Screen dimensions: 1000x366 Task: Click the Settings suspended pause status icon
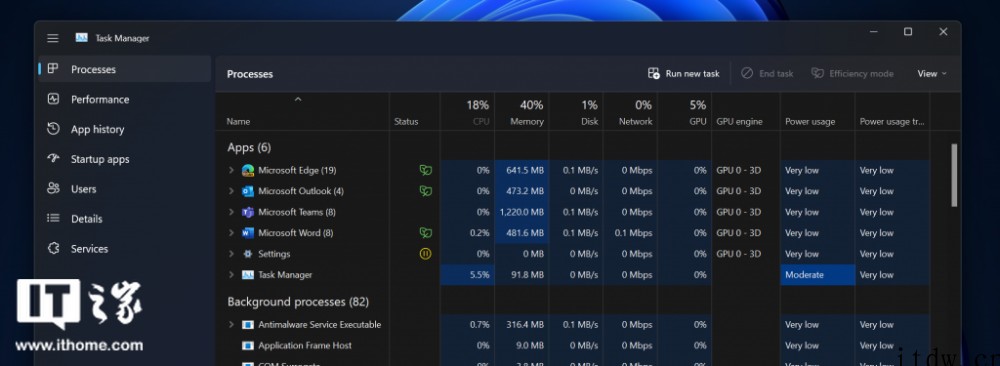tap(425, 254)
